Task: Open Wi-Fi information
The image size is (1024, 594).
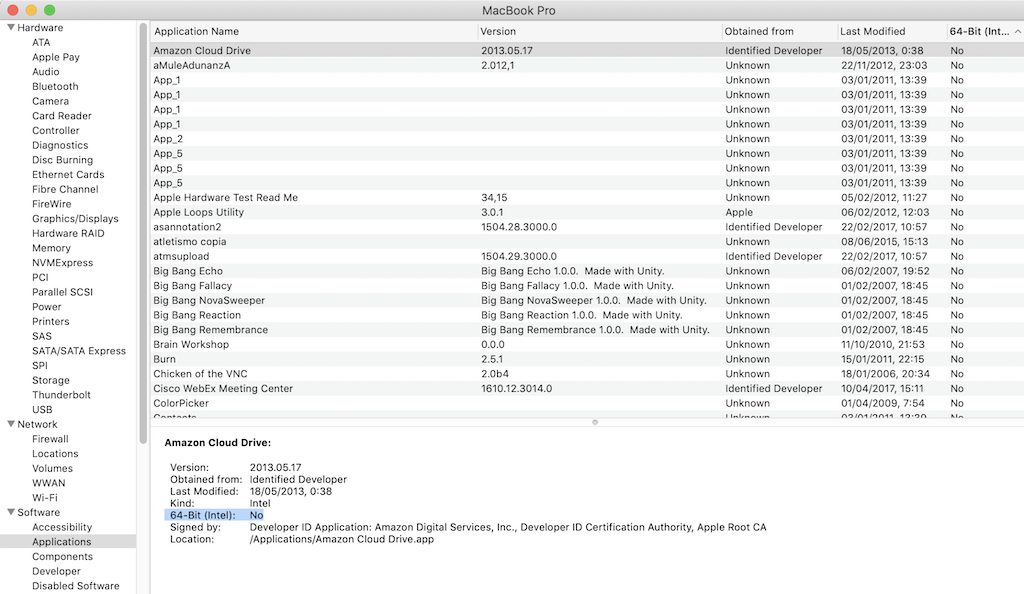Action: click(x=44, y=497)
